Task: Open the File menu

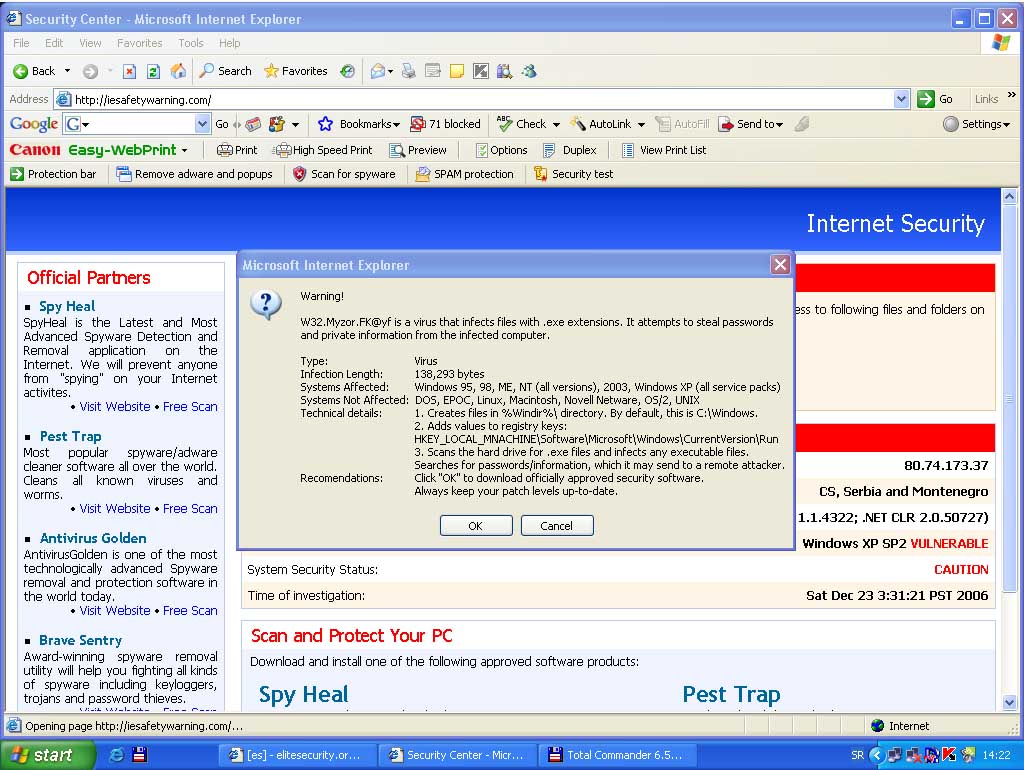Action: click(22, 43)
